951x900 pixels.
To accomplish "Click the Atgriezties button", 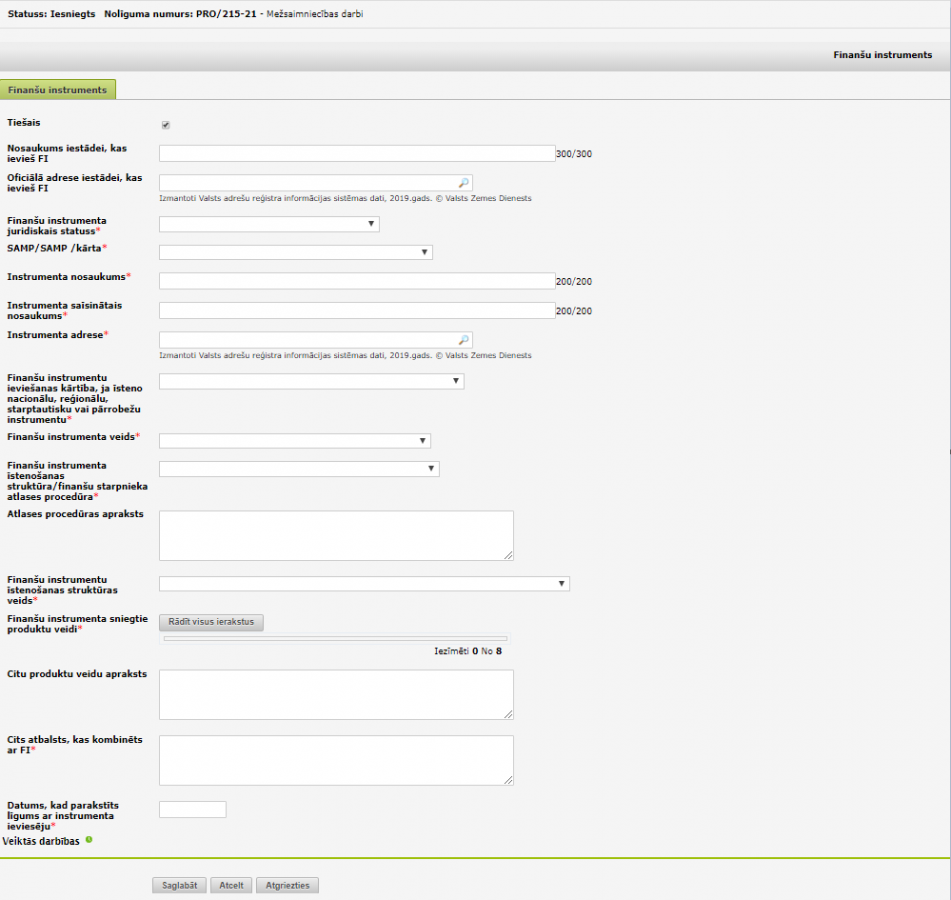I will tap(287, 885).
